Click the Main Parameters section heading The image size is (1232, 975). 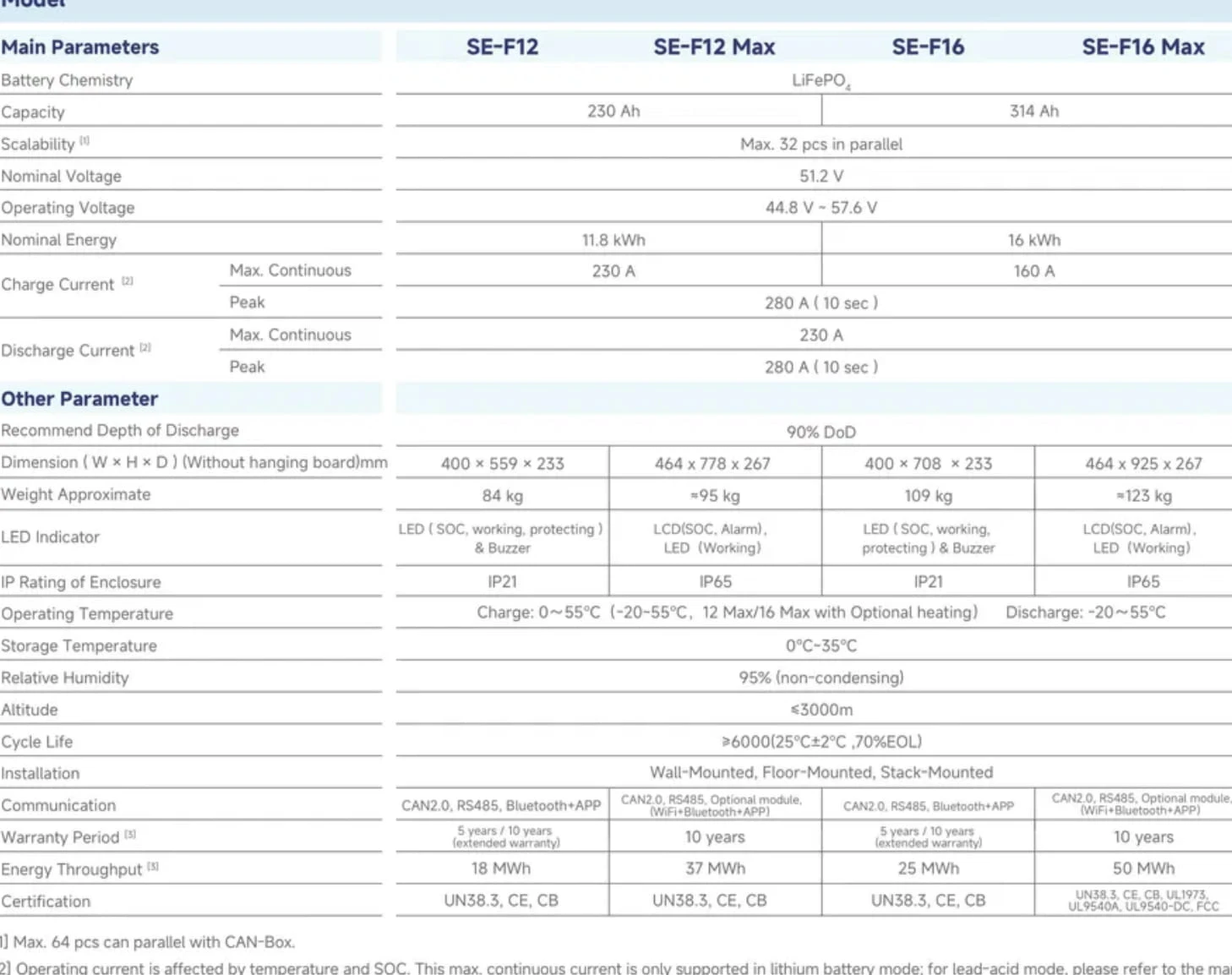80,47
